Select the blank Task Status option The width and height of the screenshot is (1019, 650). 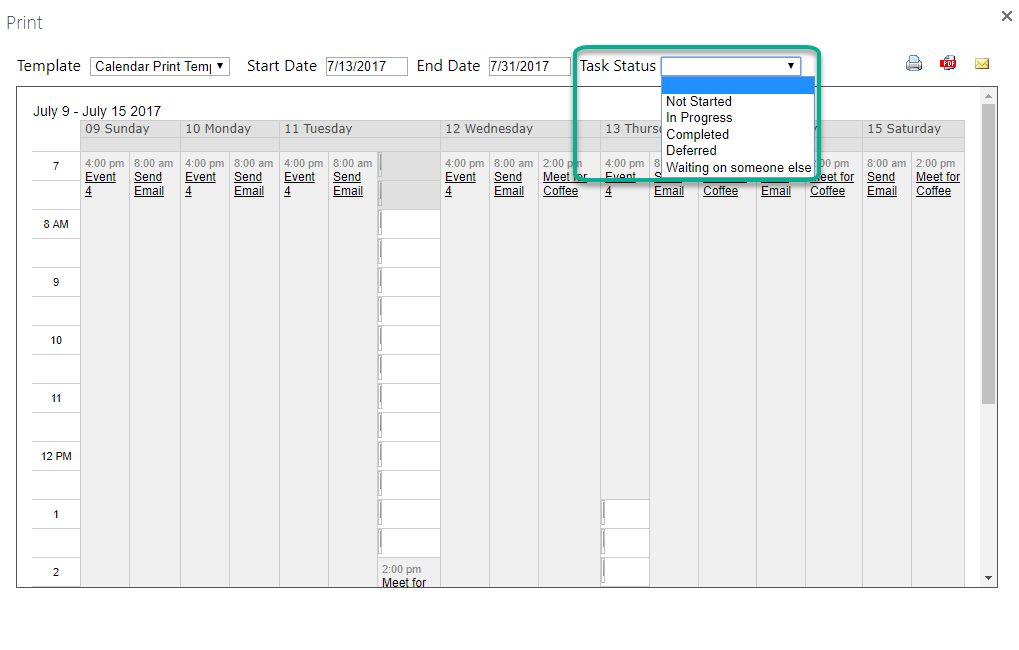pyautogui.click(x=738, y=85)
